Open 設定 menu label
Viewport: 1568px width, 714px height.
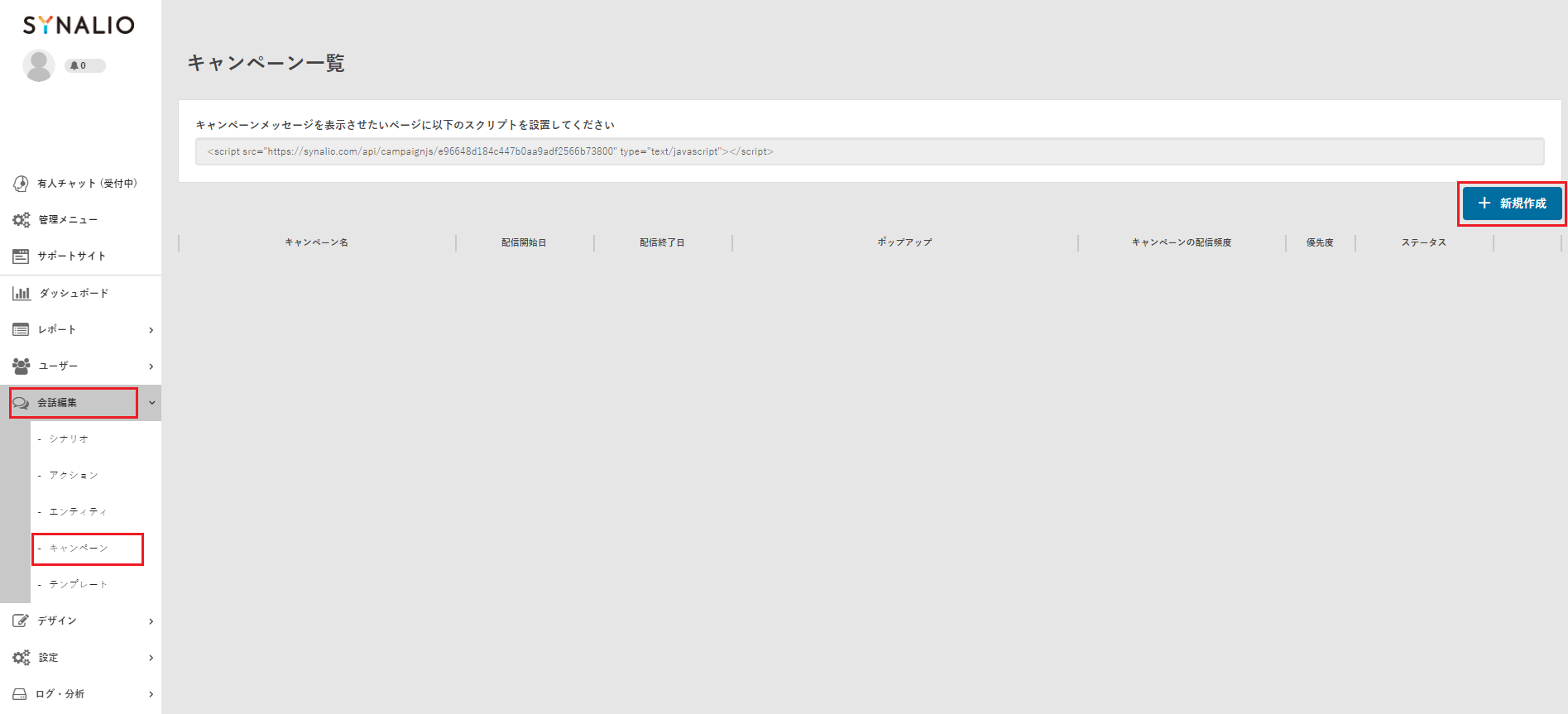[49, 658]
